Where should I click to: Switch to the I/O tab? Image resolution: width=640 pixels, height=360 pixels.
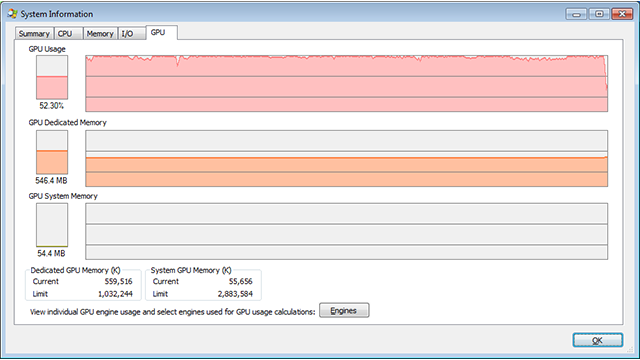tap(131, 34)
